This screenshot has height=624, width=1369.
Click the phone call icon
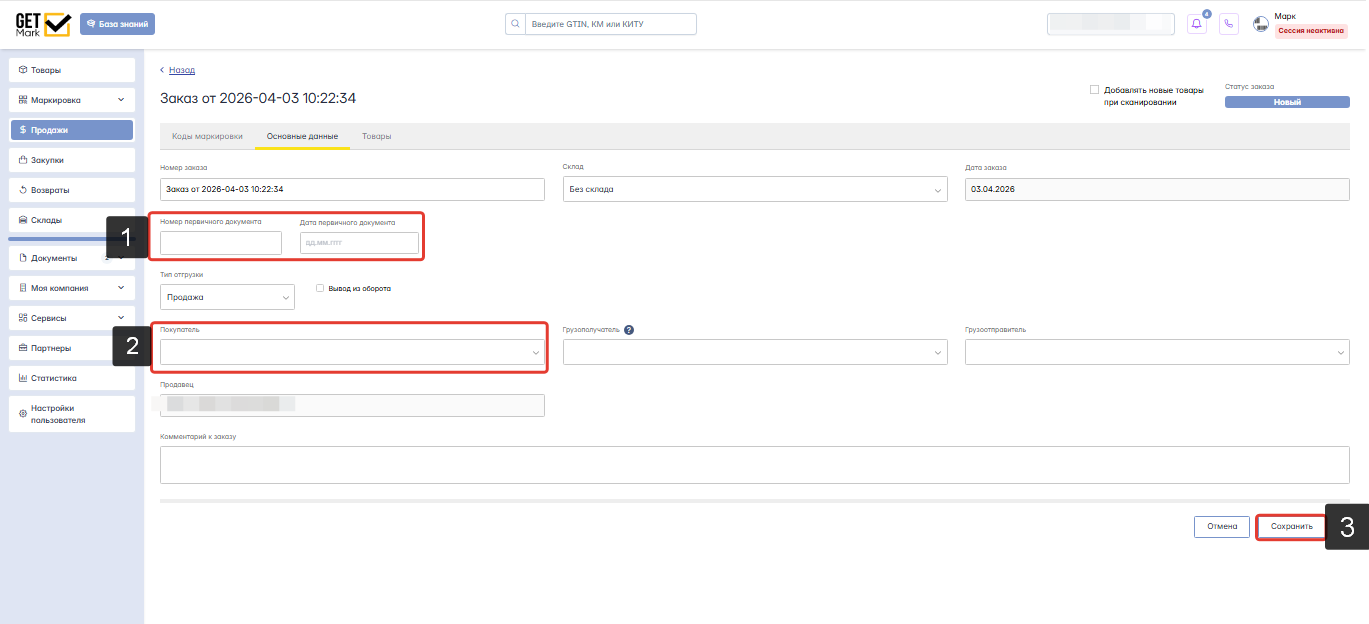click(1229, 24)
